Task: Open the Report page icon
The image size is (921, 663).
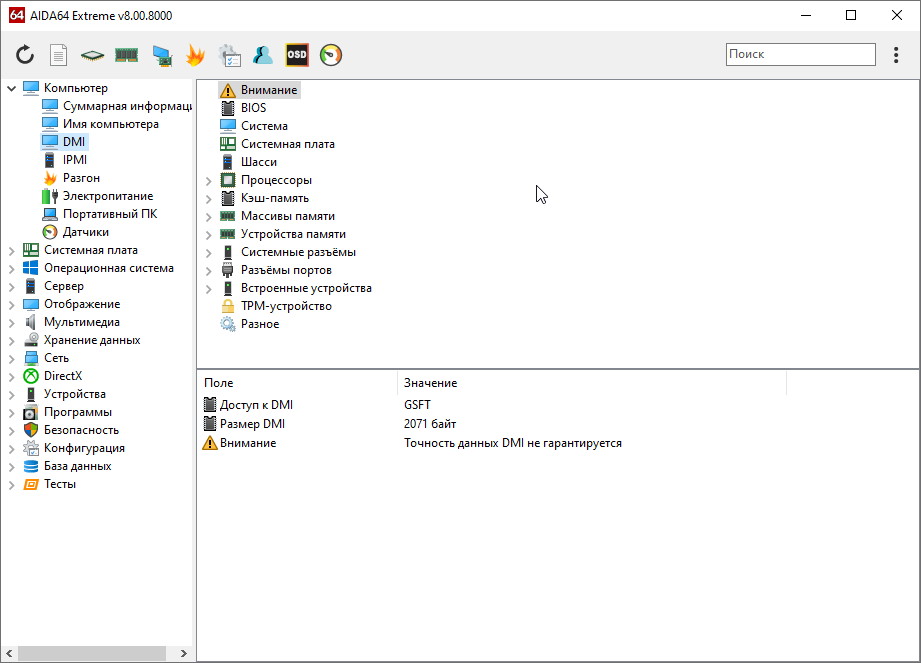Action: pos(58,55)
